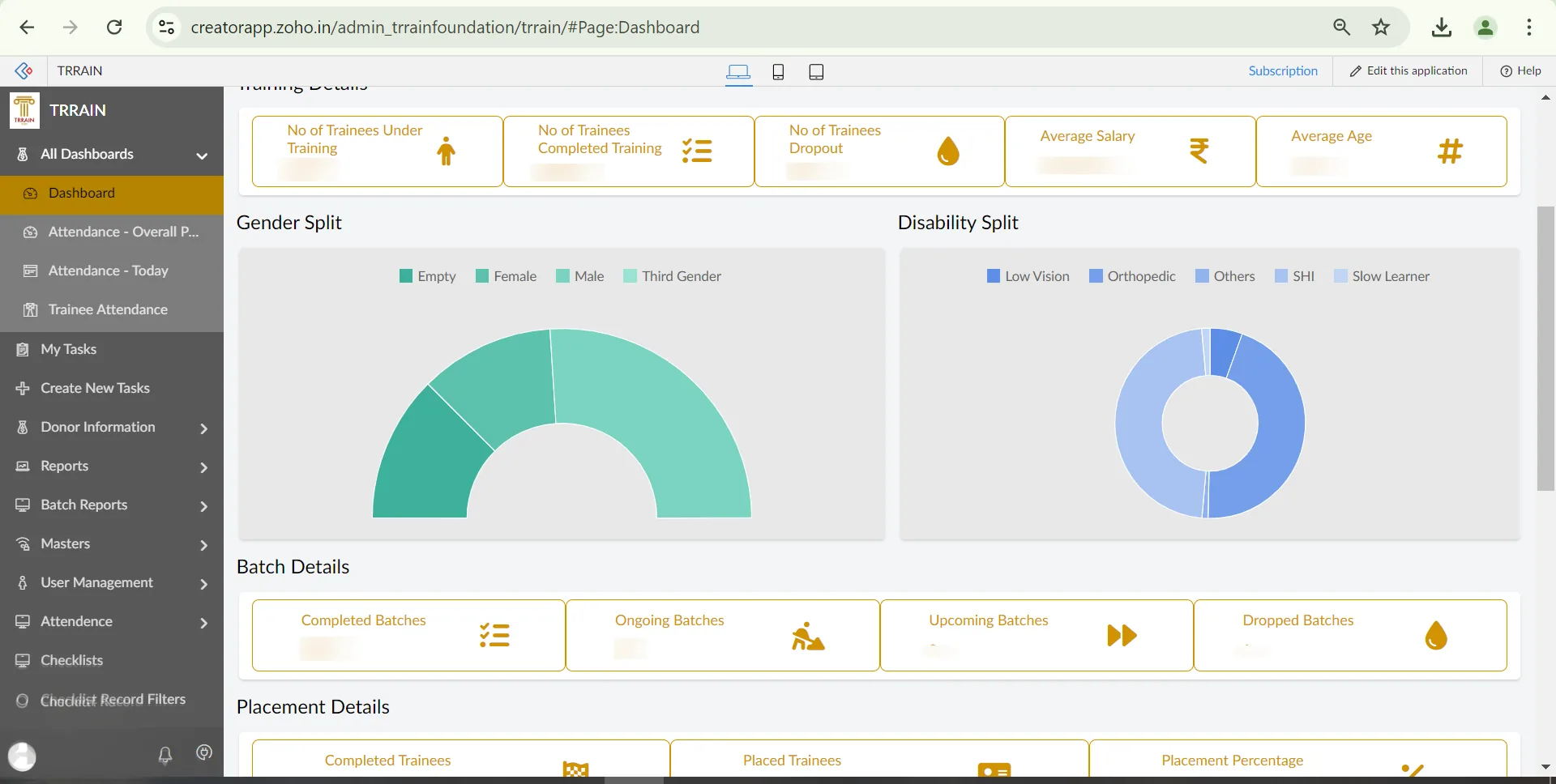Click scrollbar down arrow
Image resolution: width=1556 pixels, height=784 pixels.
pos(1545,767)
